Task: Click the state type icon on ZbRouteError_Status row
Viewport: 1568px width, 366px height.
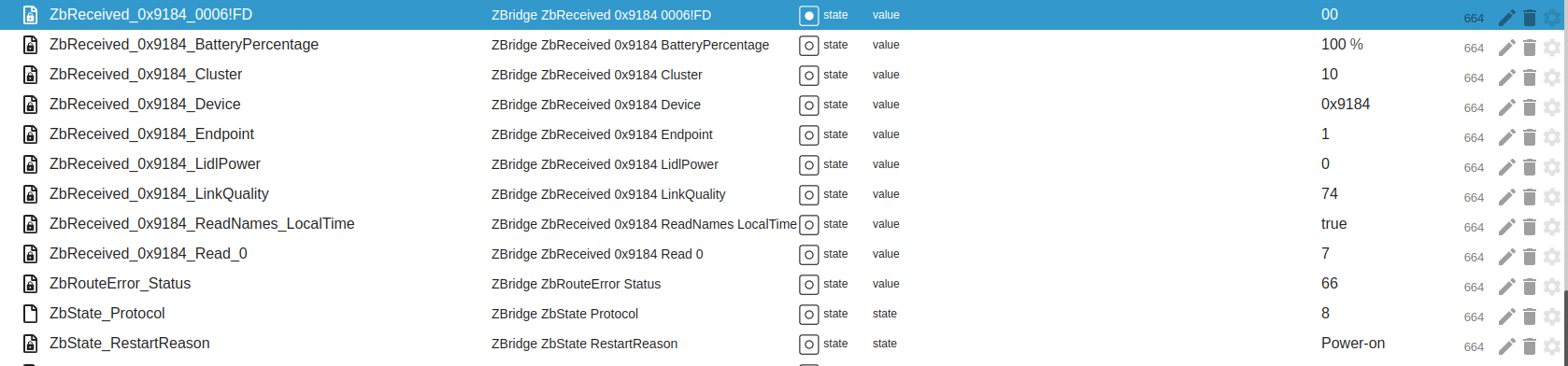Action: 809,285
